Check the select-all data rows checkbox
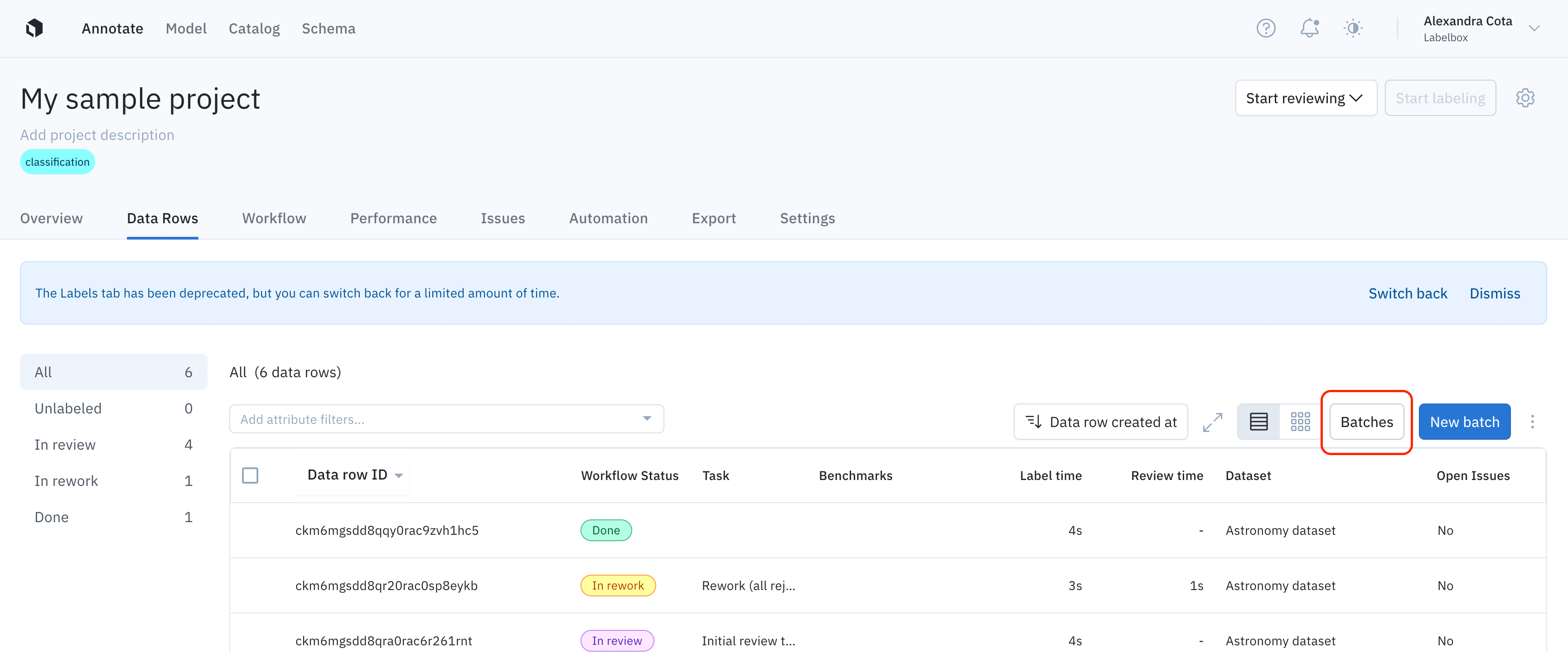Viewport: 1568px width, 653px height. click(250, 475)
